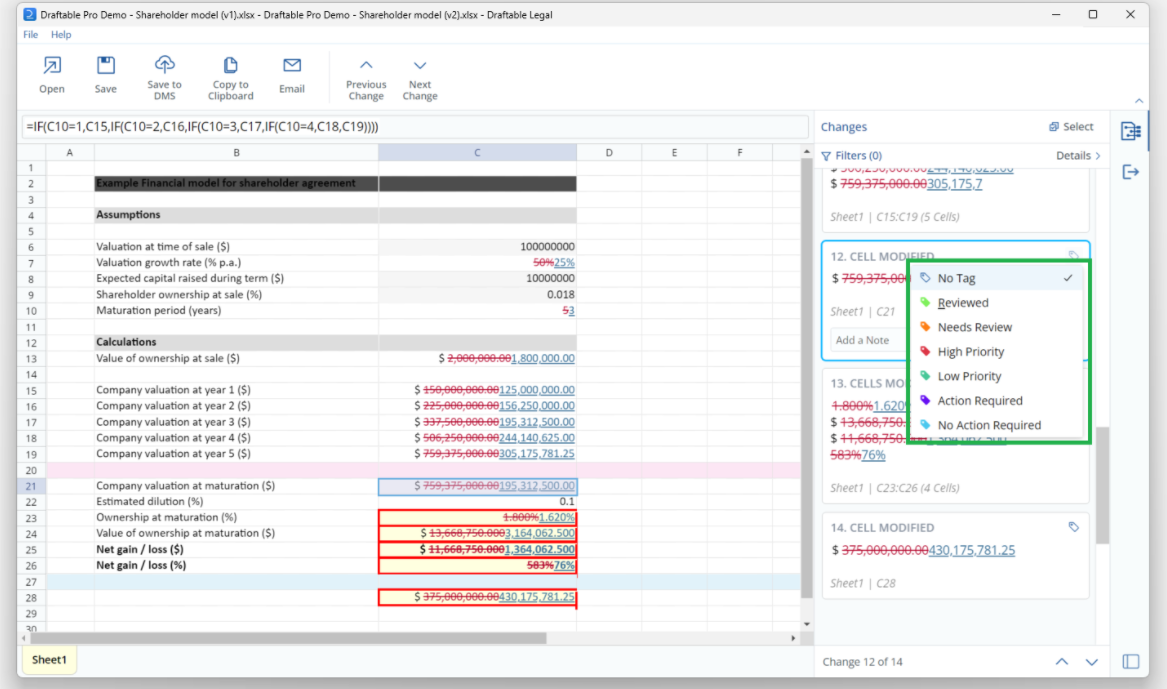Select column F header
This screenshot has height=689, width=1167.
pyautogui.click(x=740, y=153)
